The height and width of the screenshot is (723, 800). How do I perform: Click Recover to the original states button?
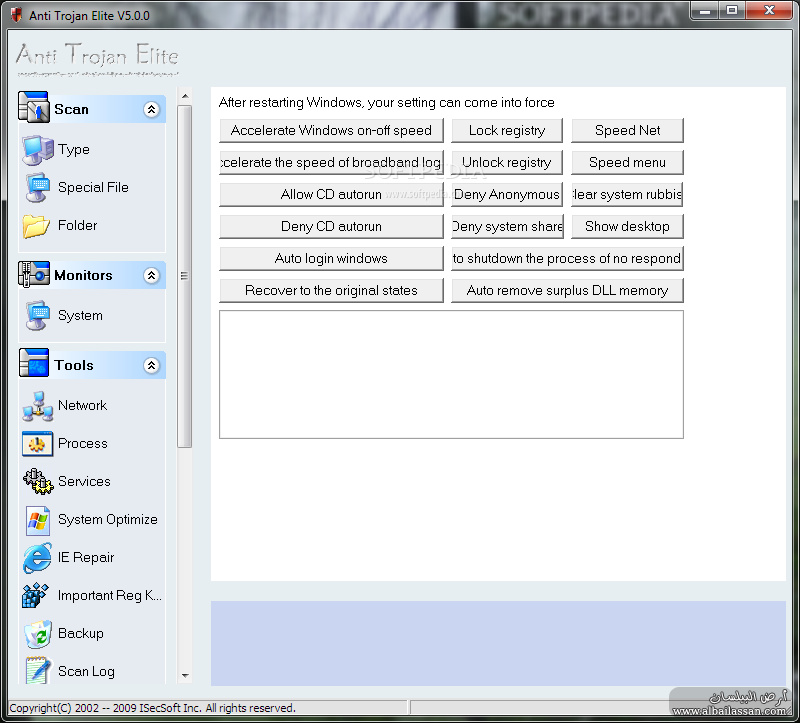[331, 291]
